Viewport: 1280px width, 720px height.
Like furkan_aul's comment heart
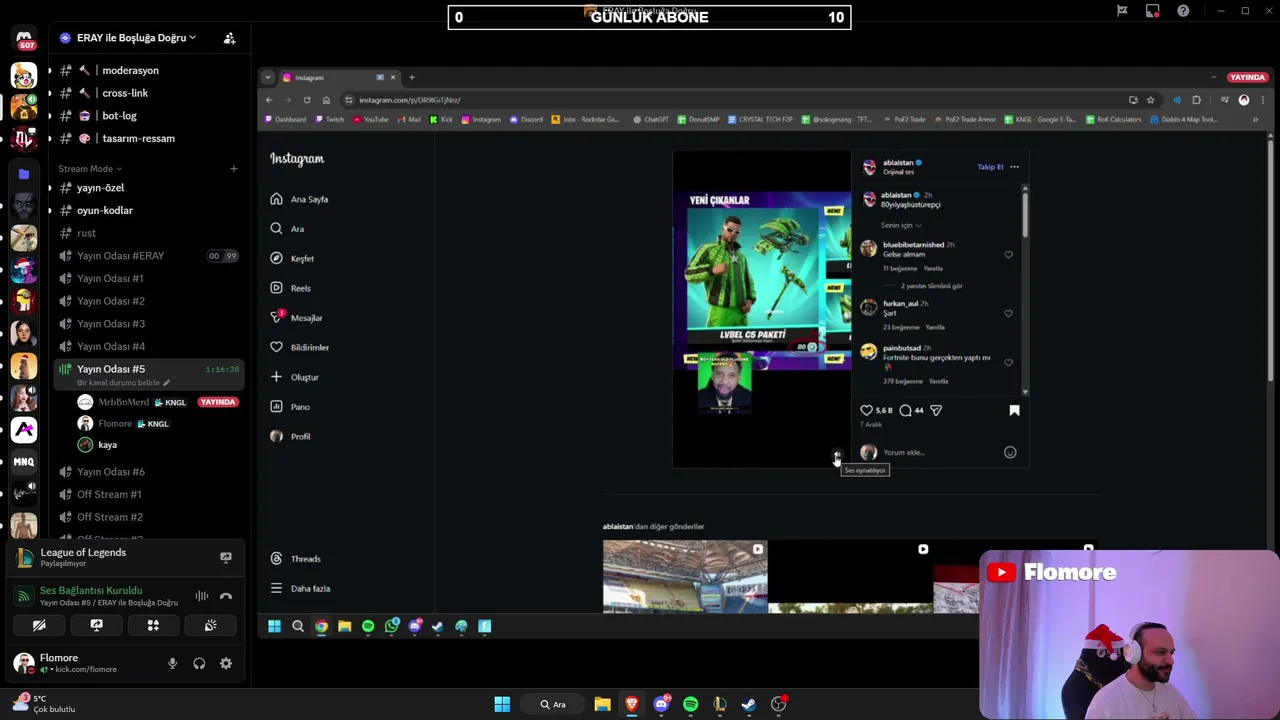[1008, 313]
